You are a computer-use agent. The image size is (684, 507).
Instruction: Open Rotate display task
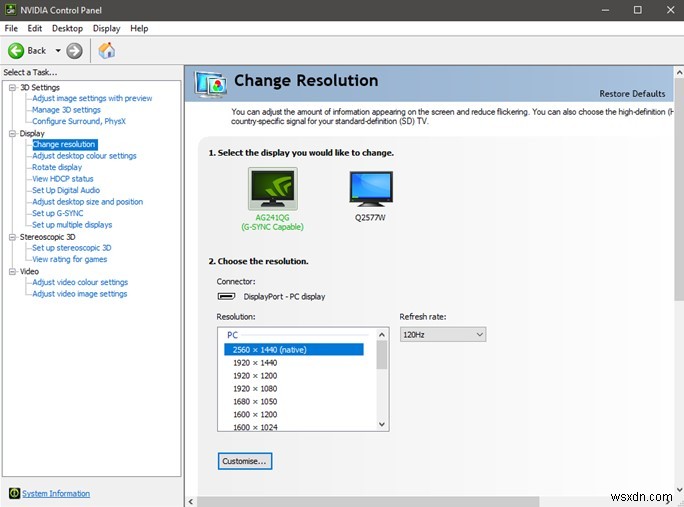point(57,167)
